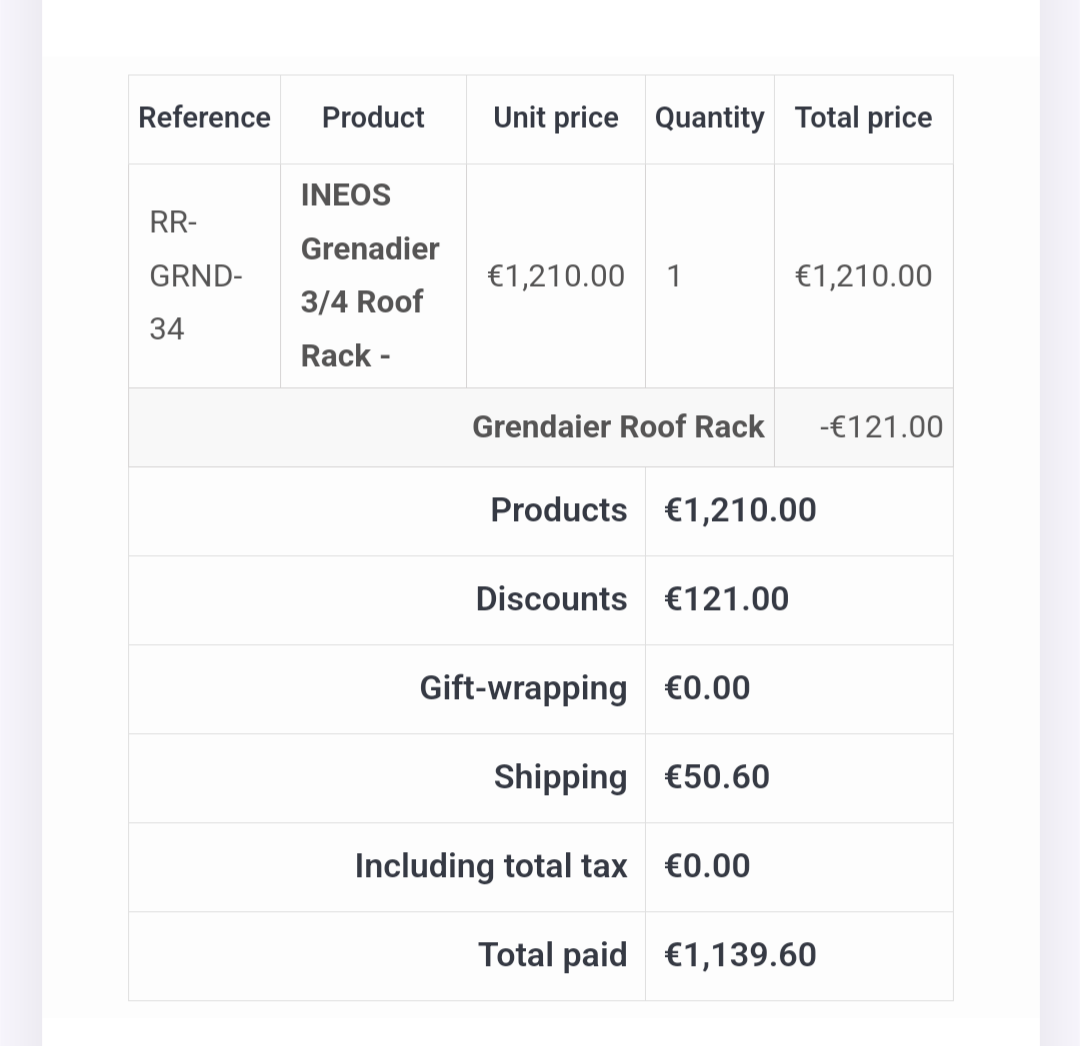Click the quantity value 1

(674, 276)
